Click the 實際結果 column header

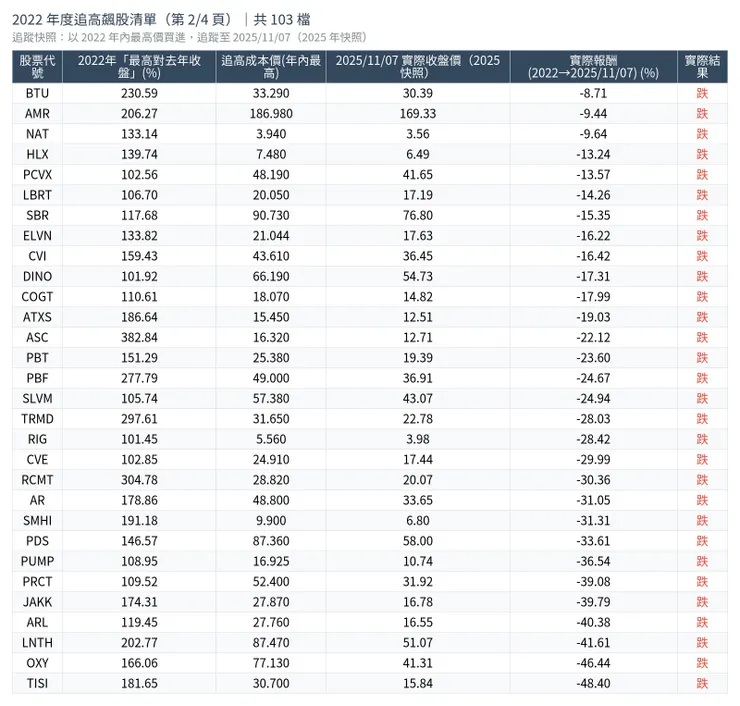(702, 67)
